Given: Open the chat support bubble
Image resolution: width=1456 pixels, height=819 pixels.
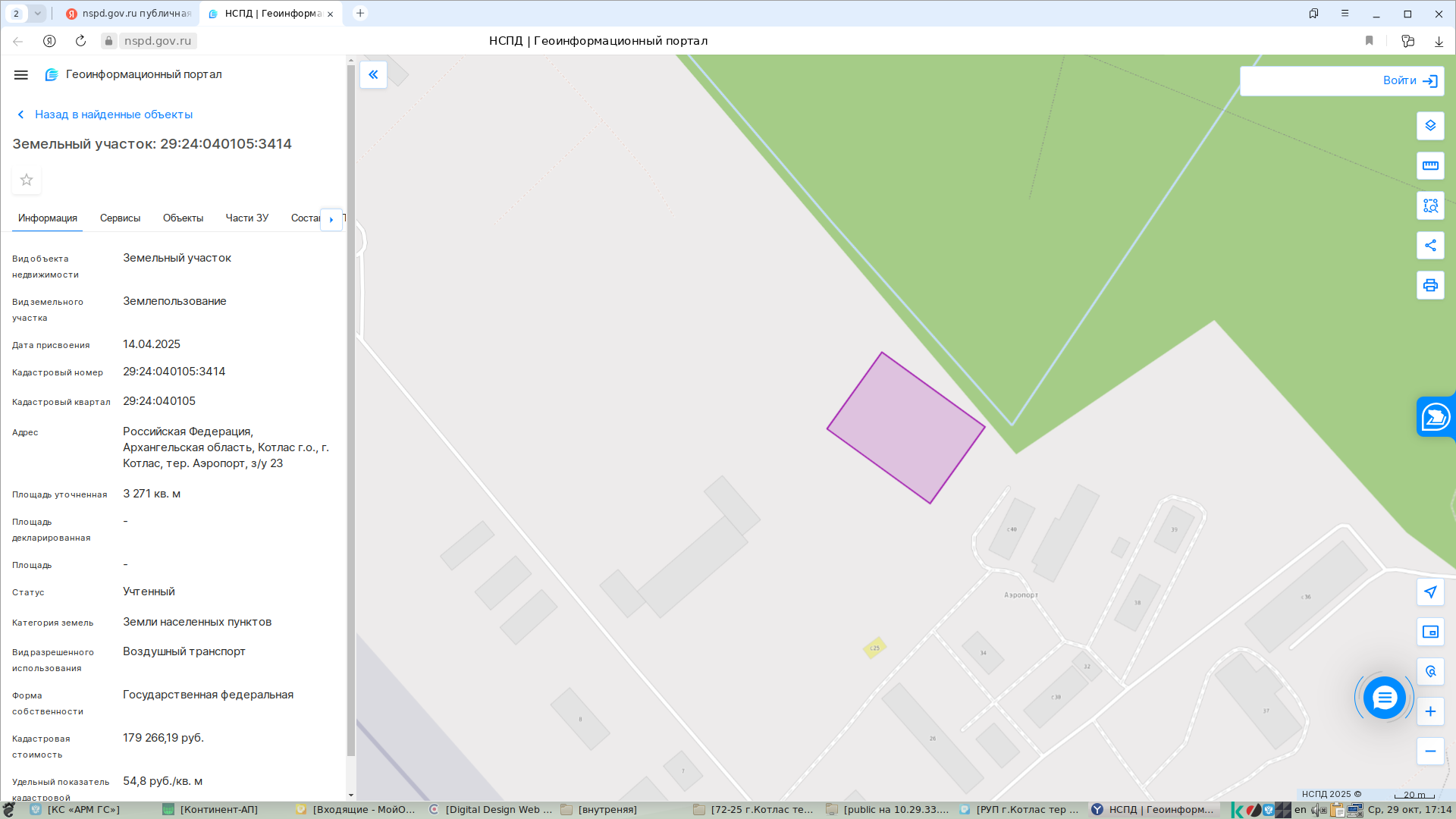Looking at the screenshot, I should click(x=1384, y=698).
